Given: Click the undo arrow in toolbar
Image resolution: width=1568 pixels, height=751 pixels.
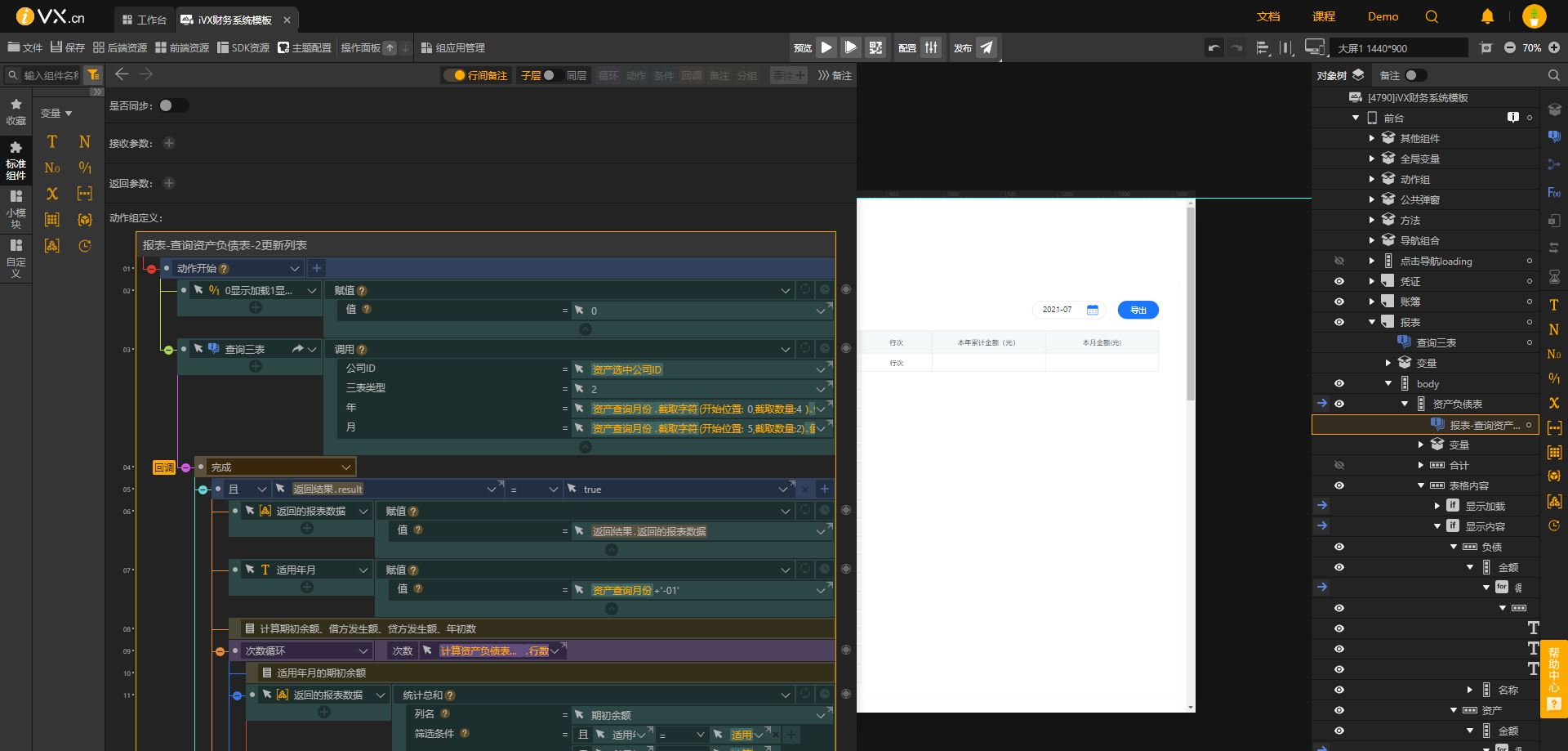Looking at the screenshot, I should click(x=1214, y=47).
